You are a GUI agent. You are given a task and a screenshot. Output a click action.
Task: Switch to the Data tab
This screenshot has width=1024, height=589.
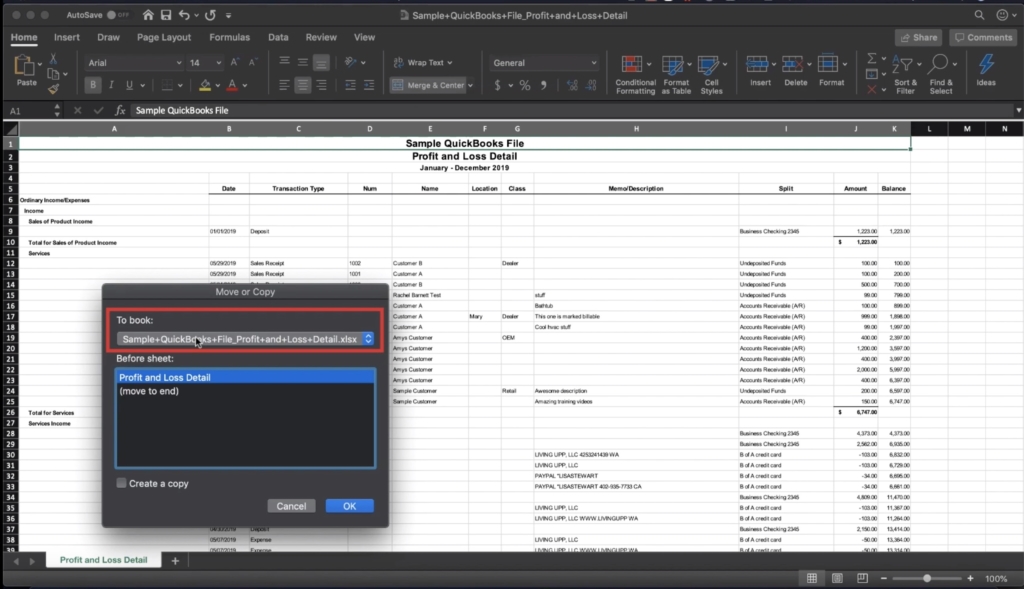click(278, 37)
